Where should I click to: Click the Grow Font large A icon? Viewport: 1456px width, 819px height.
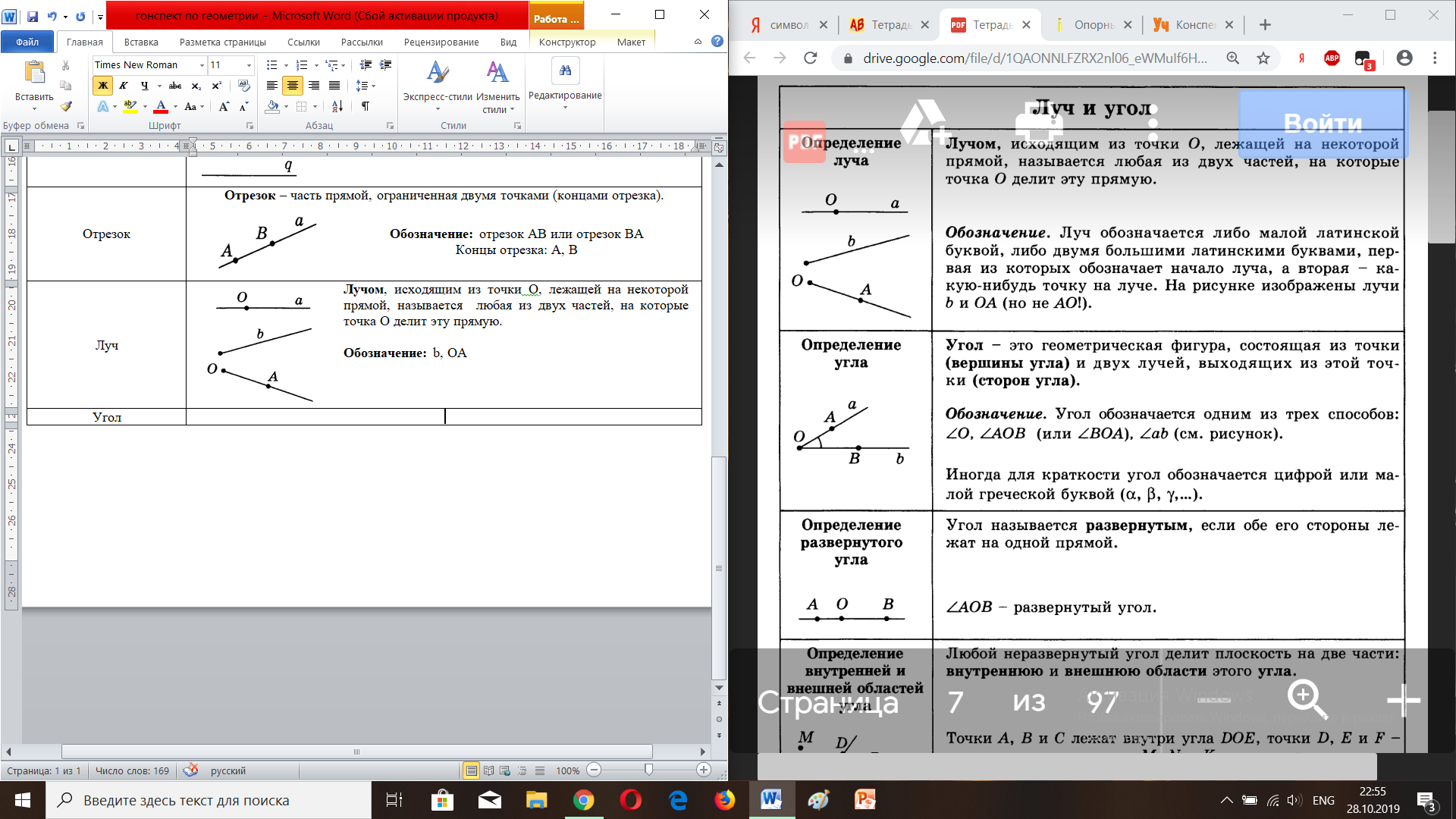click(224, 107)
